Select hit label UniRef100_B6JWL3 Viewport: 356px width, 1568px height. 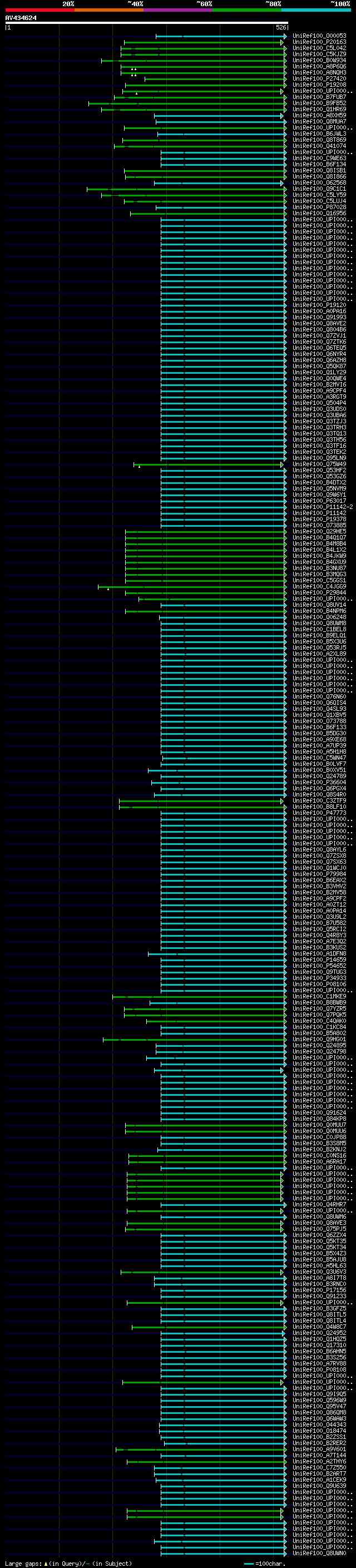point(319,134)
